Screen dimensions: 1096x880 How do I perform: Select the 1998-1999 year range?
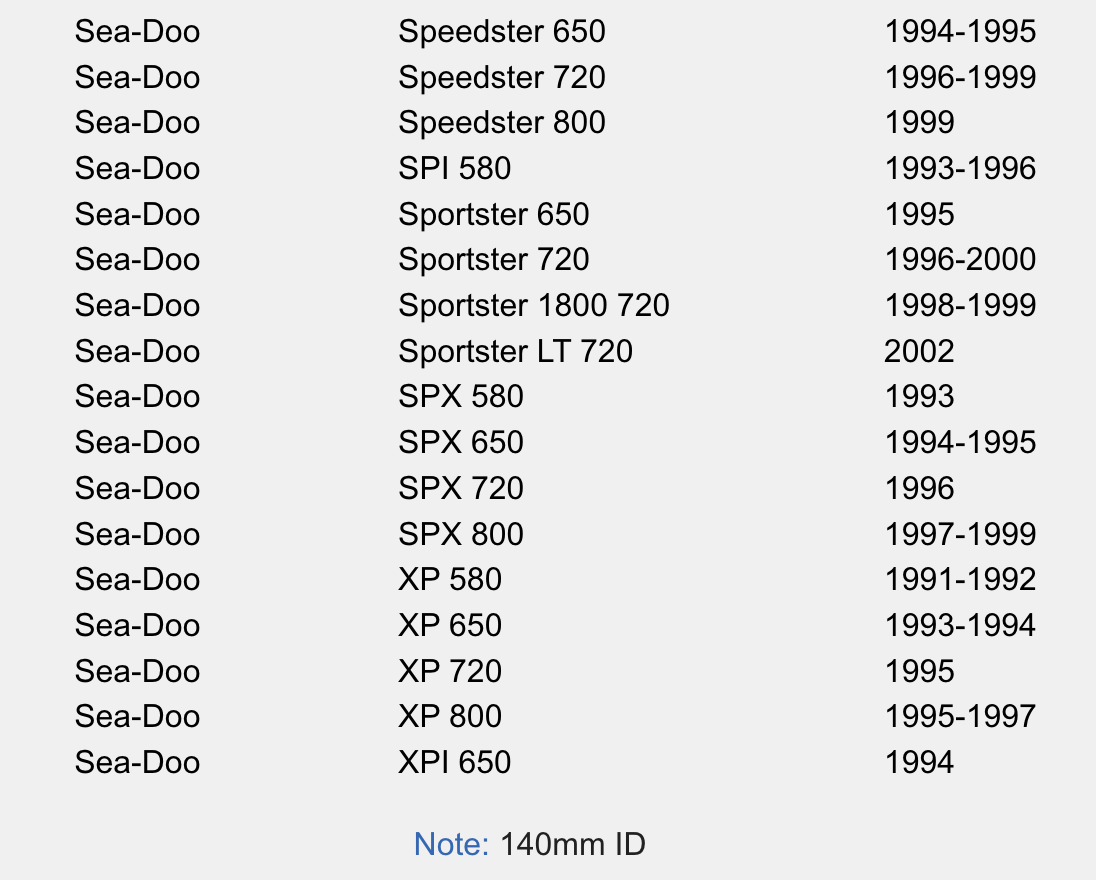960,305
